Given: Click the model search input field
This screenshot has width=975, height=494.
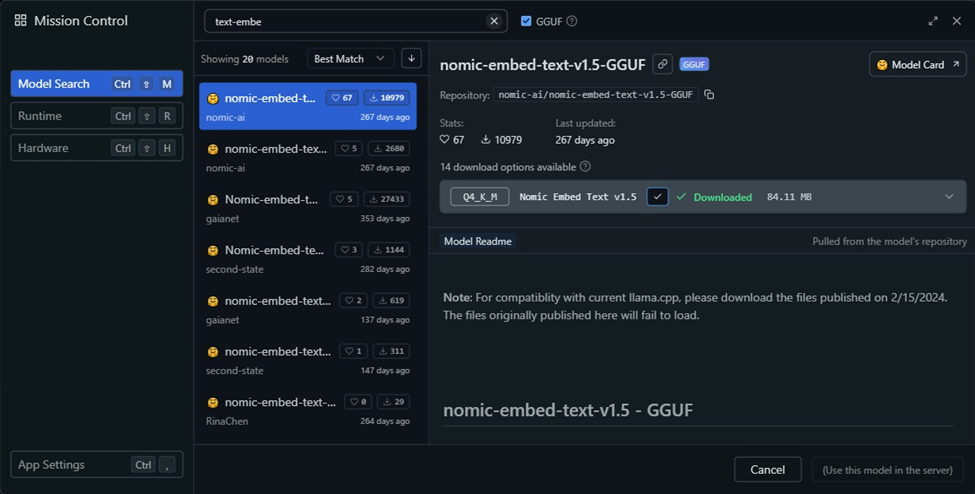Looking at the screenshot, I should (345, 21).
